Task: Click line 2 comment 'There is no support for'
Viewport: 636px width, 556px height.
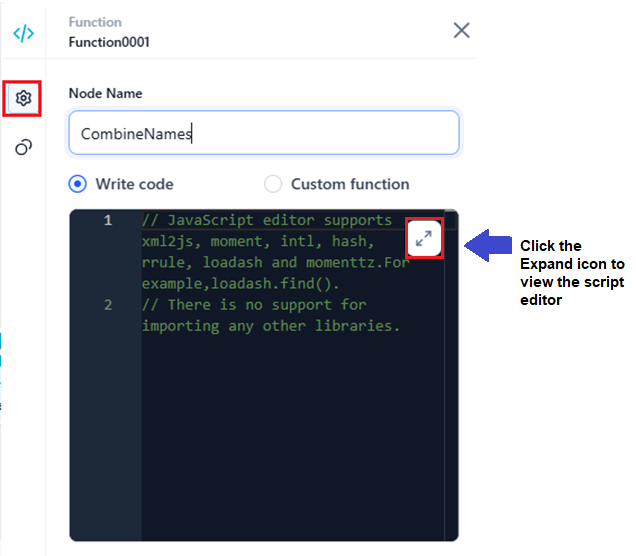Action: point(254,305)
